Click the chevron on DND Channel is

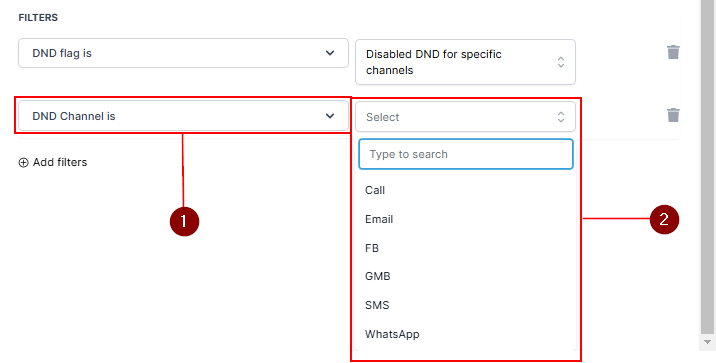[330, 116]
